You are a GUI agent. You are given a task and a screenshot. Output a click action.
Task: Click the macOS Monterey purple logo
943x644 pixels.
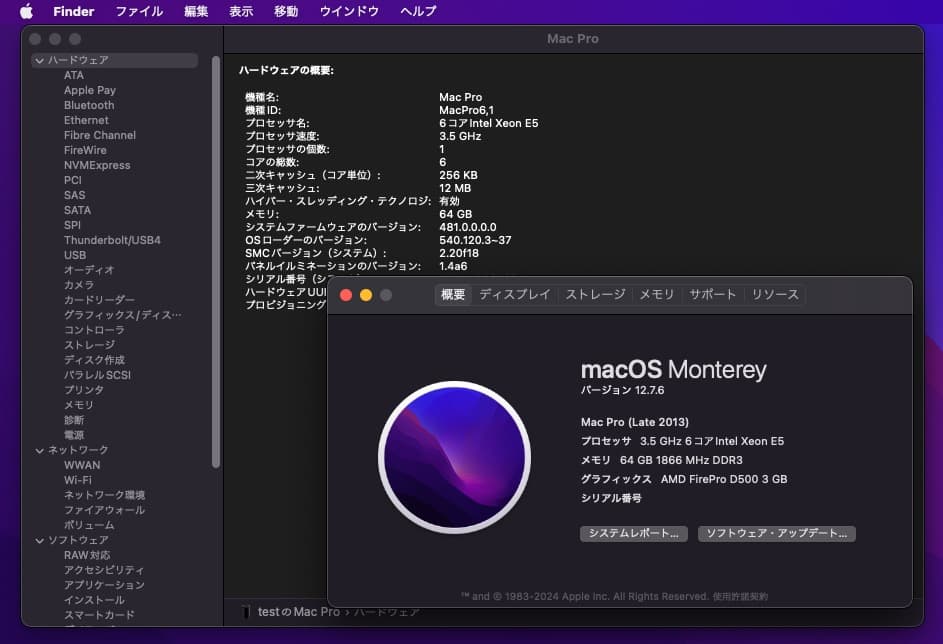point(455,457)
